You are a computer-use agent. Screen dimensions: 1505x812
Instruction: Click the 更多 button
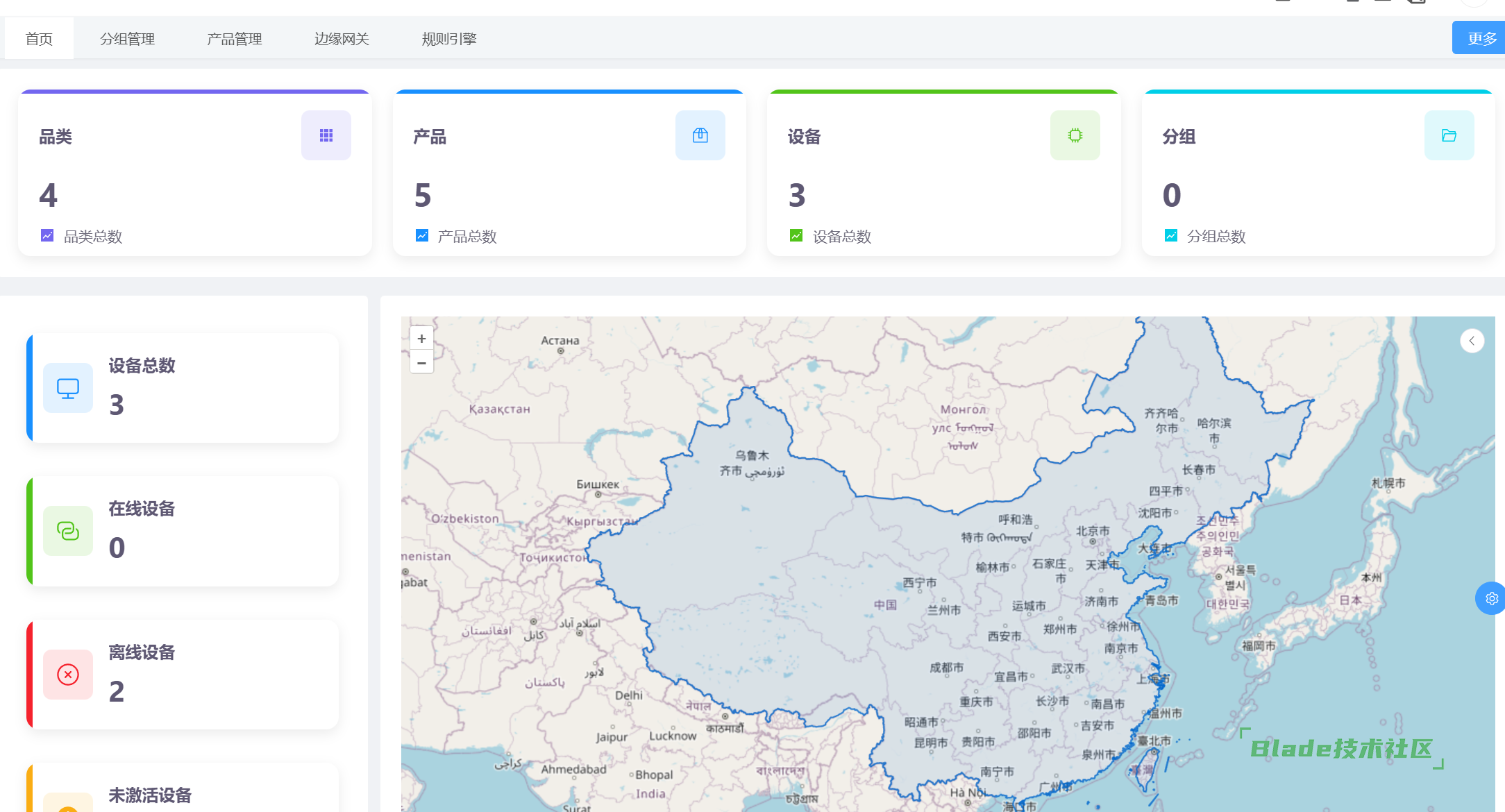pyautogui.click(x=1481, y=38)
